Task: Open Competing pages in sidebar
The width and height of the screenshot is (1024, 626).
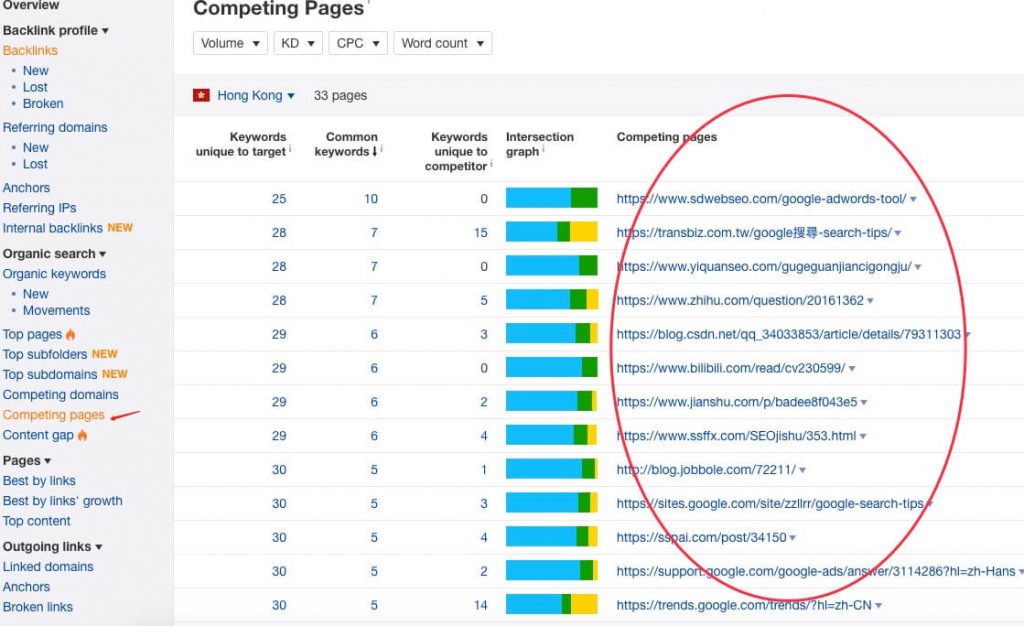Action: (x=54, y=415)
